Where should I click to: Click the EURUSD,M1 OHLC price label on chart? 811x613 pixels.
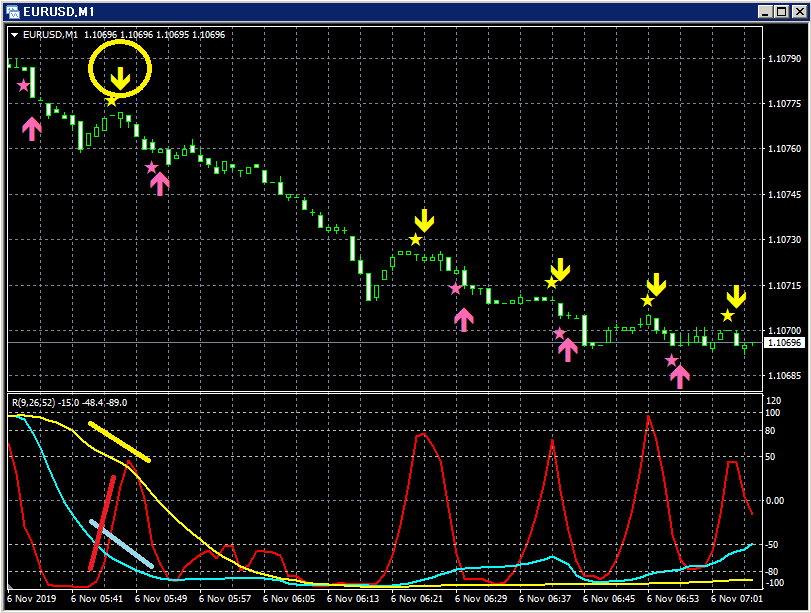(x=123, y=35)
